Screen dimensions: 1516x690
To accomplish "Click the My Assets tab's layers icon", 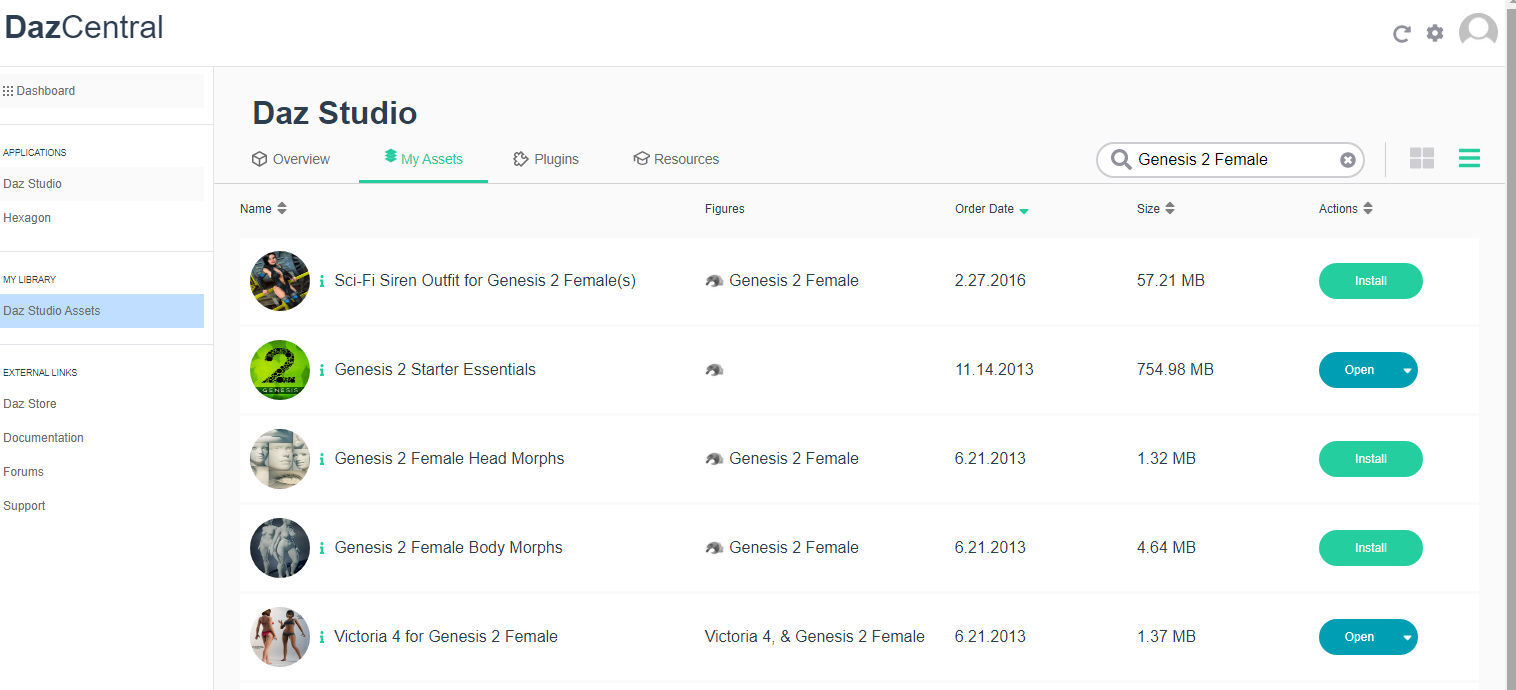I will click(x=390, y=157).
